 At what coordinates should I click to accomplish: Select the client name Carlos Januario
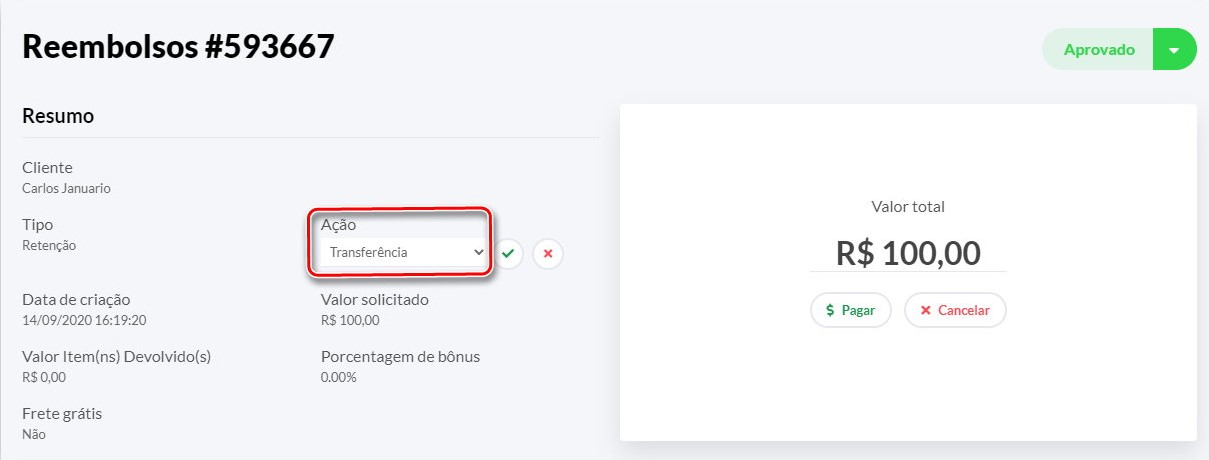(x=66, y=188)
